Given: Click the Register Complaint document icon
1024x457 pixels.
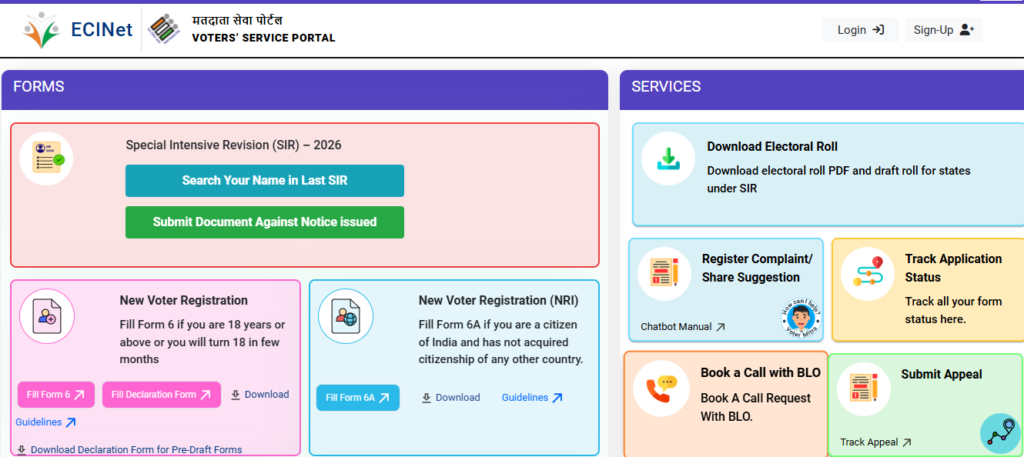Looking at the screenshot, I should point(664,274).
